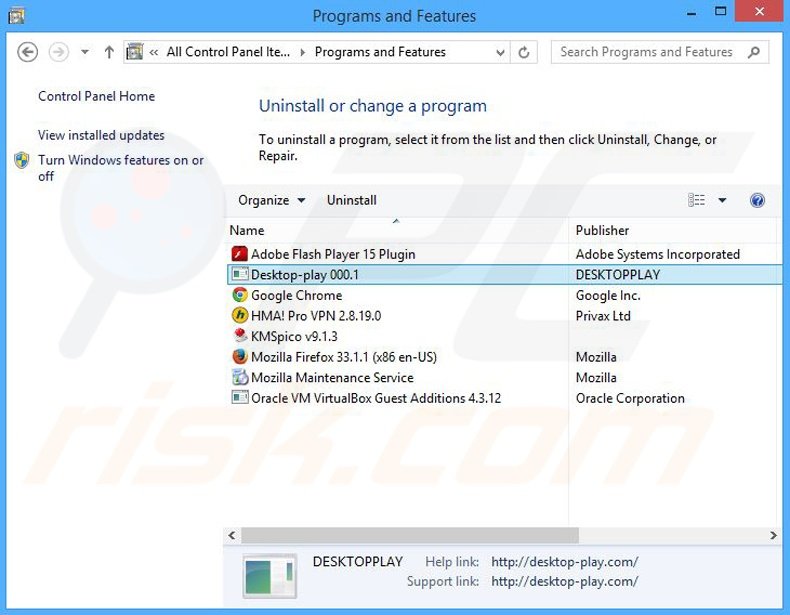Screen dimensions: 790x615
Task: Open the Organize menu
Action: [x=272, y=200]
